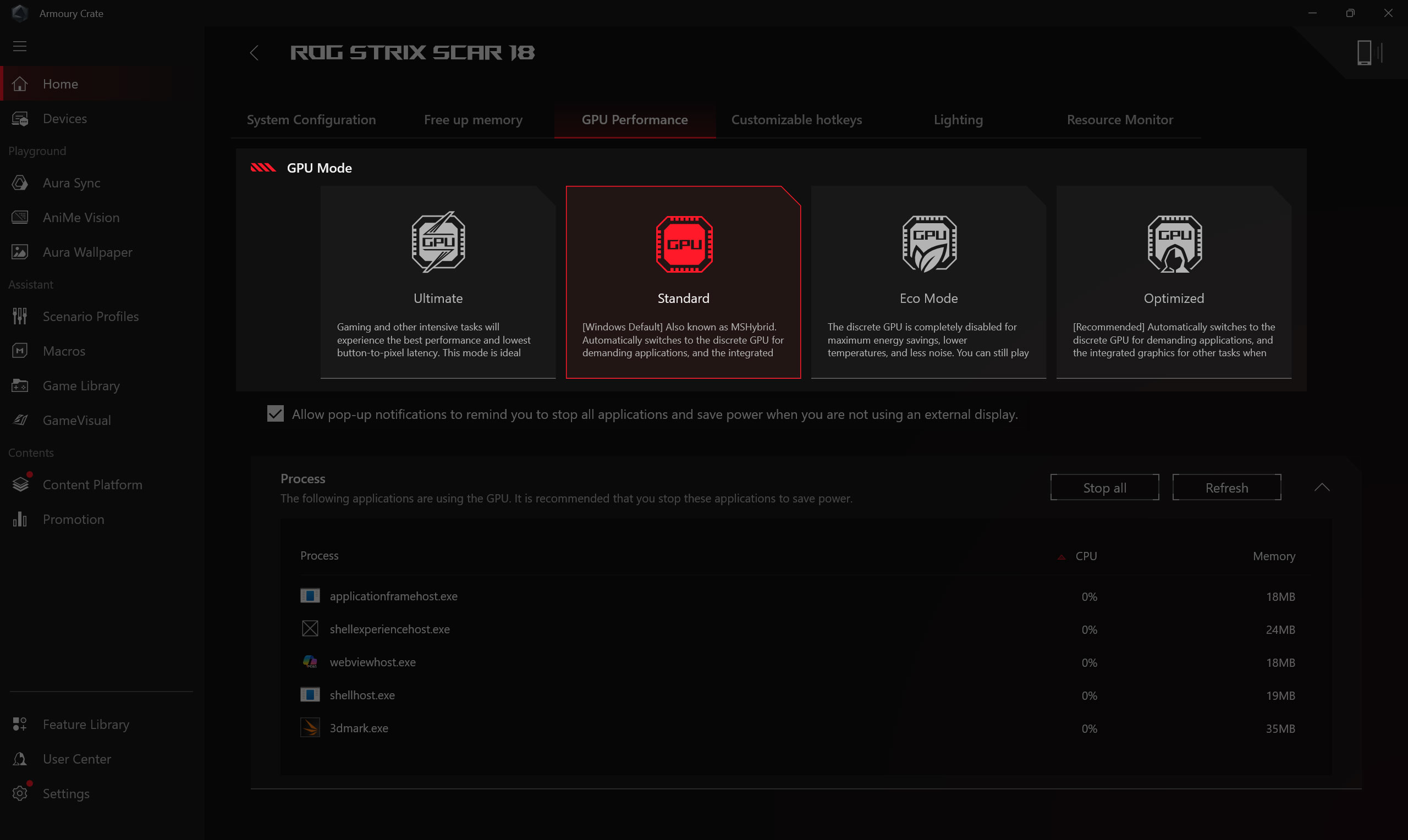This screenshot has height=840, width=1408.
Task: Click the GPU Mode section heading
Action: pyautogui.click(x=320, y=168)
